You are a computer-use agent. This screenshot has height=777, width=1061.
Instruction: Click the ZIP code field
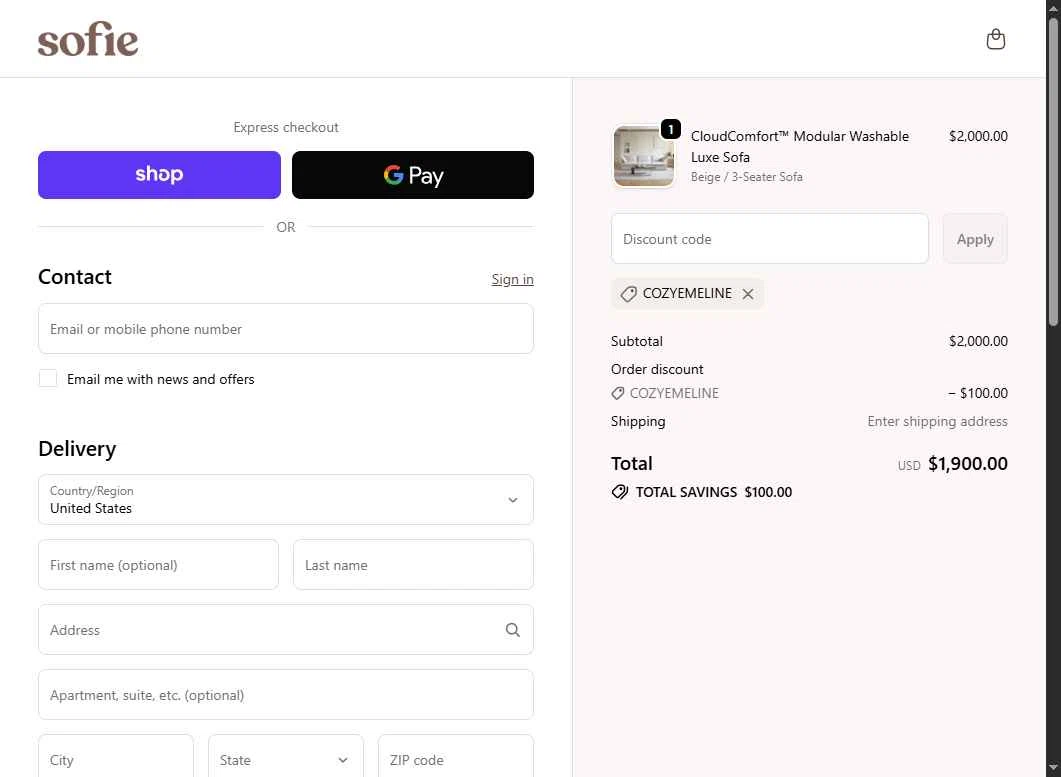[455, 757]
